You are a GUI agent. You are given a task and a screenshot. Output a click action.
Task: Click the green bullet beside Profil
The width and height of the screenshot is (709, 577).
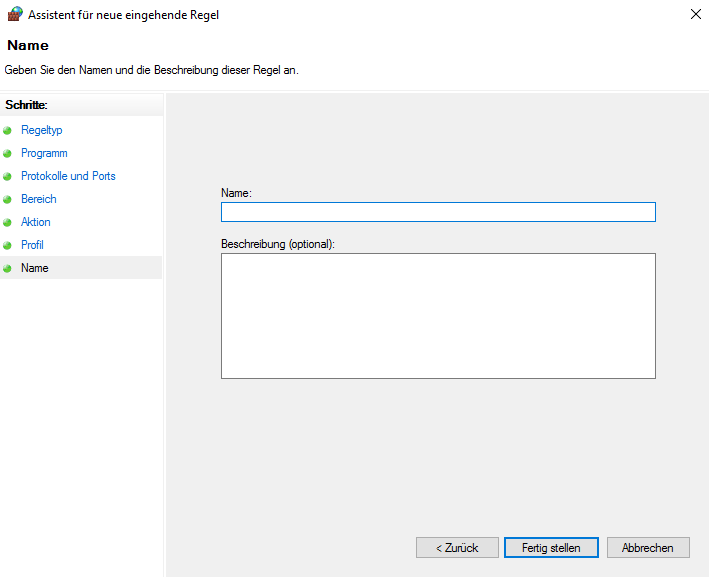(x=7, y=246)
